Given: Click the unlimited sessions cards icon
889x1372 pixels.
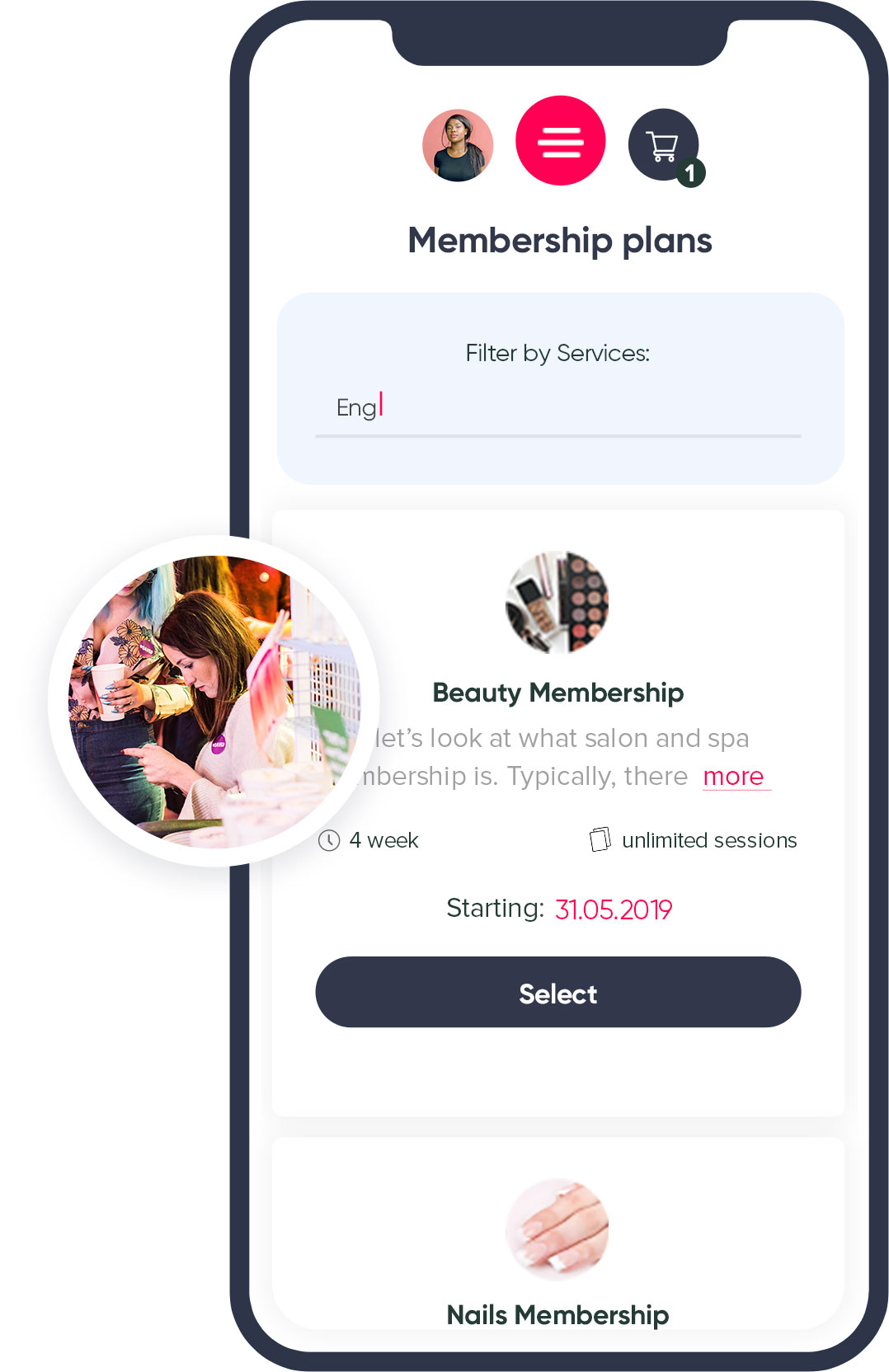Looking at the screenshot, I should [600, 839].
